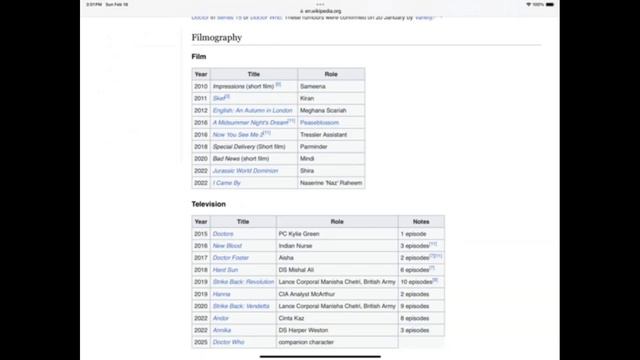Click the Film table Year header

coord(201,74)
